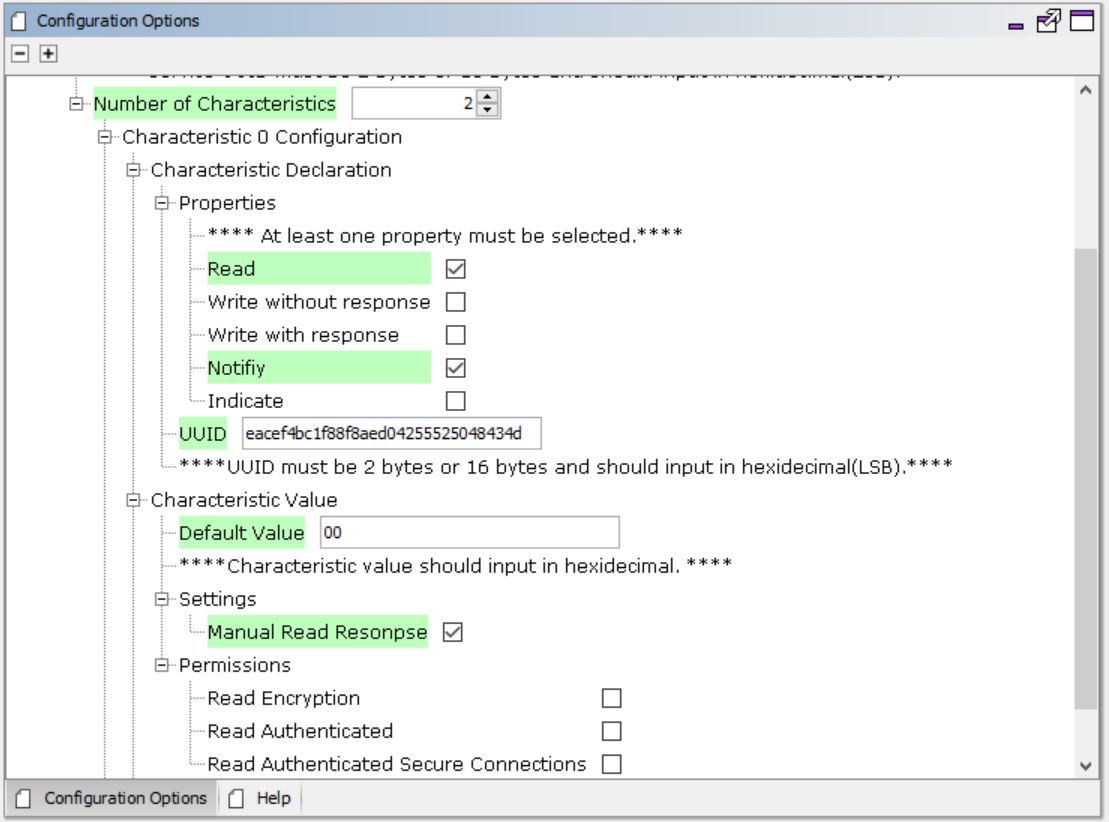Click the vertical scrollbar down arrow
Image resolution: width=1109 pixels, height=822 pixels.
tap(1089, 765)
